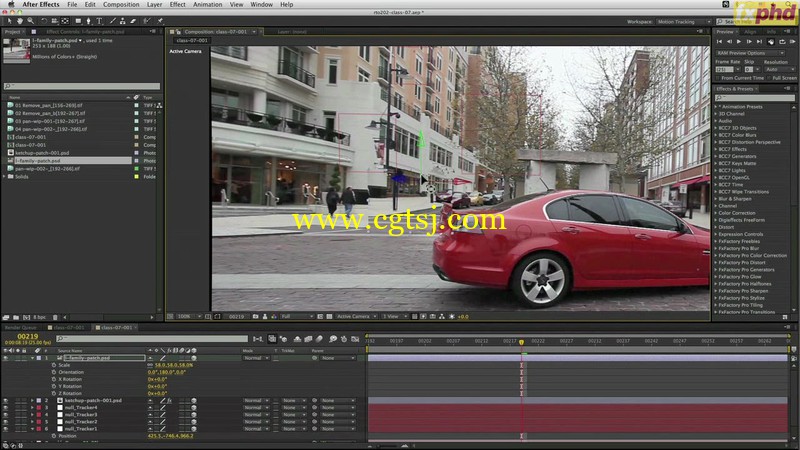Screen dimensions: 800x450
Task: Click the l-family-patch.psd thumbnail preview
Action: click(16, 50)
